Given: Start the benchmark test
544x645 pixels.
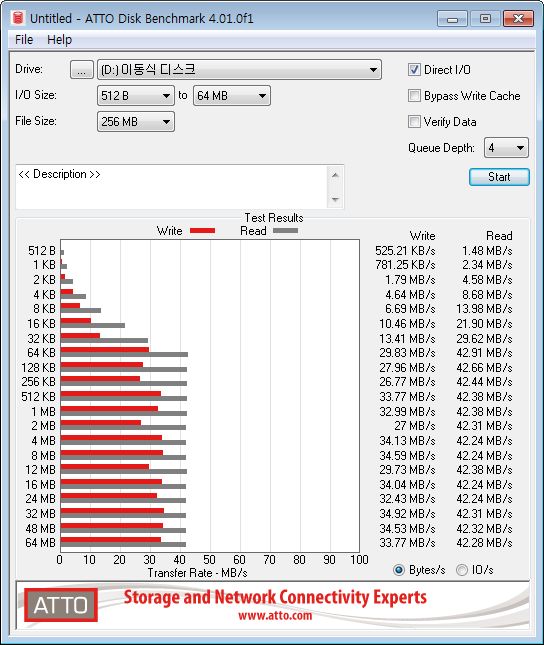Looking at the screenshot, I should (499, 177).
